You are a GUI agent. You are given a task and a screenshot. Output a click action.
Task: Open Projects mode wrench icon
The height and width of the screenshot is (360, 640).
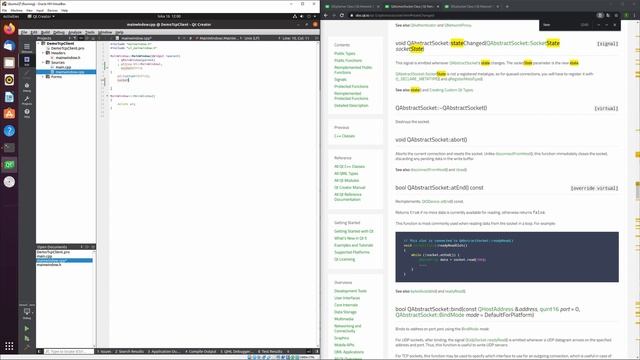coord(27,100)
